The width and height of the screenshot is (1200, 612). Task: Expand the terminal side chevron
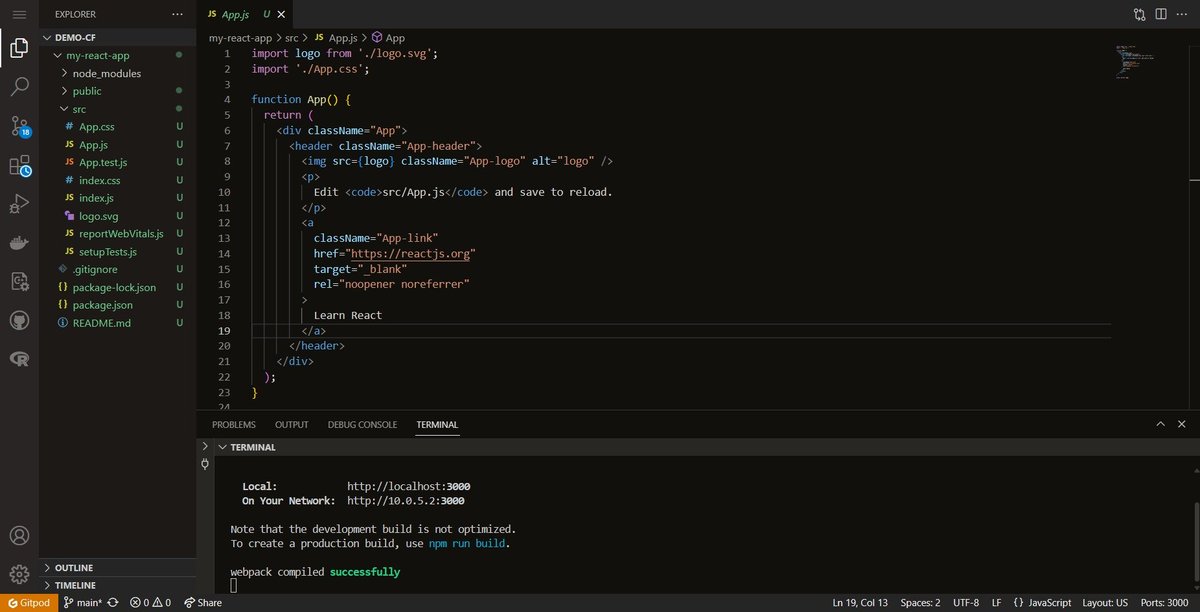(x=205, y=447)
